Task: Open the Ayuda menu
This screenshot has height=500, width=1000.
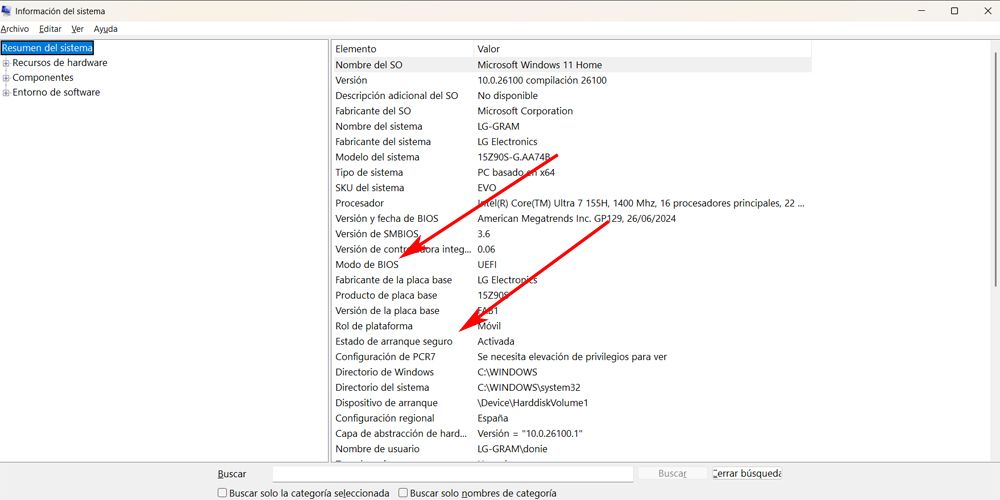Action: coord(105,29)
